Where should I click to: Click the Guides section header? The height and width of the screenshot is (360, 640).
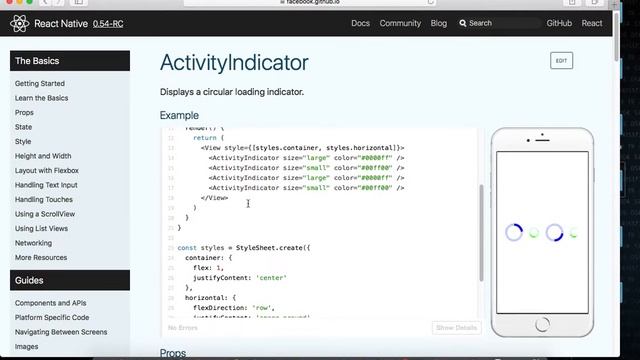click(70, 280)
